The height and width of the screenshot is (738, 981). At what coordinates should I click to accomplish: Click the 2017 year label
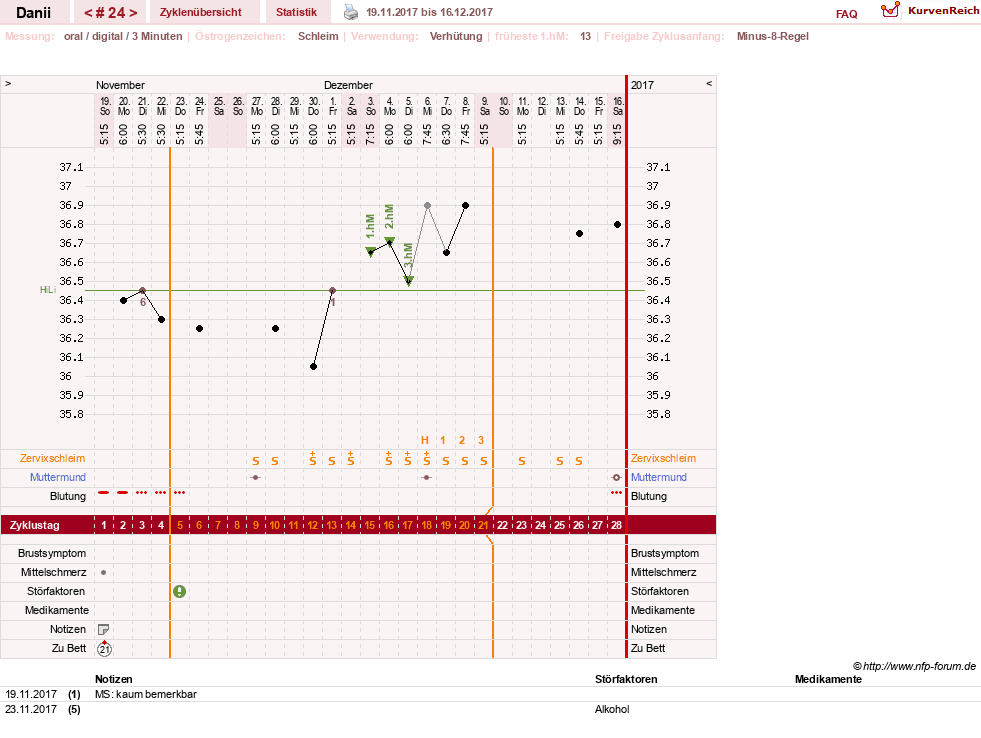point(642,85)
